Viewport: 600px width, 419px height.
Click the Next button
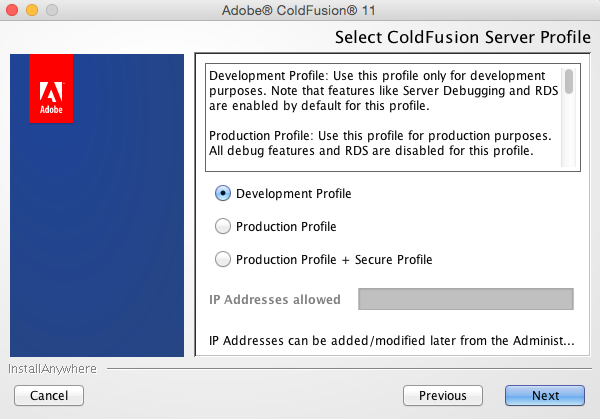545,395
